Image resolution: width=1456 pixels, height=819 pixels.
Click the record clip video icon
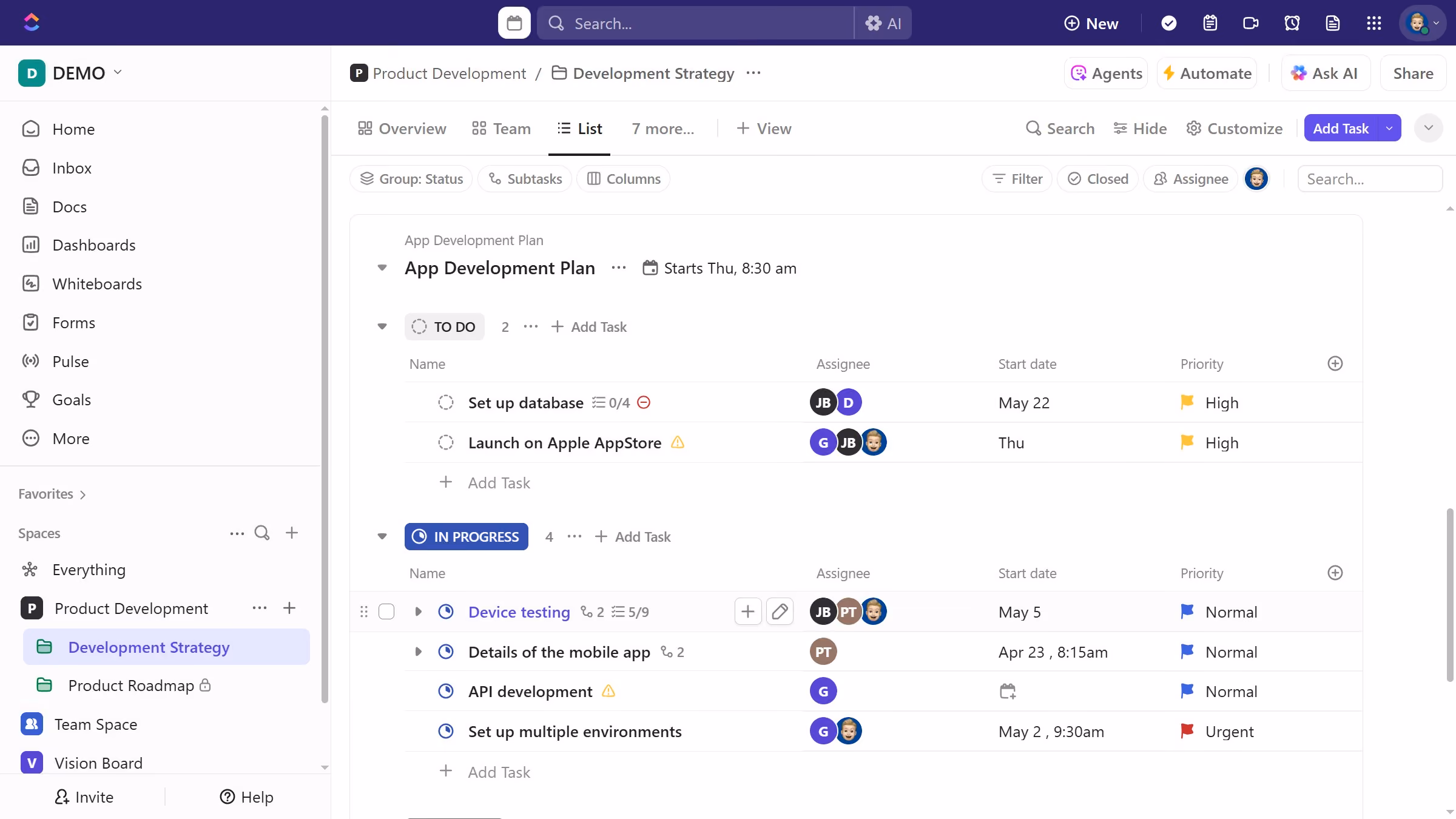[1251, 23]
